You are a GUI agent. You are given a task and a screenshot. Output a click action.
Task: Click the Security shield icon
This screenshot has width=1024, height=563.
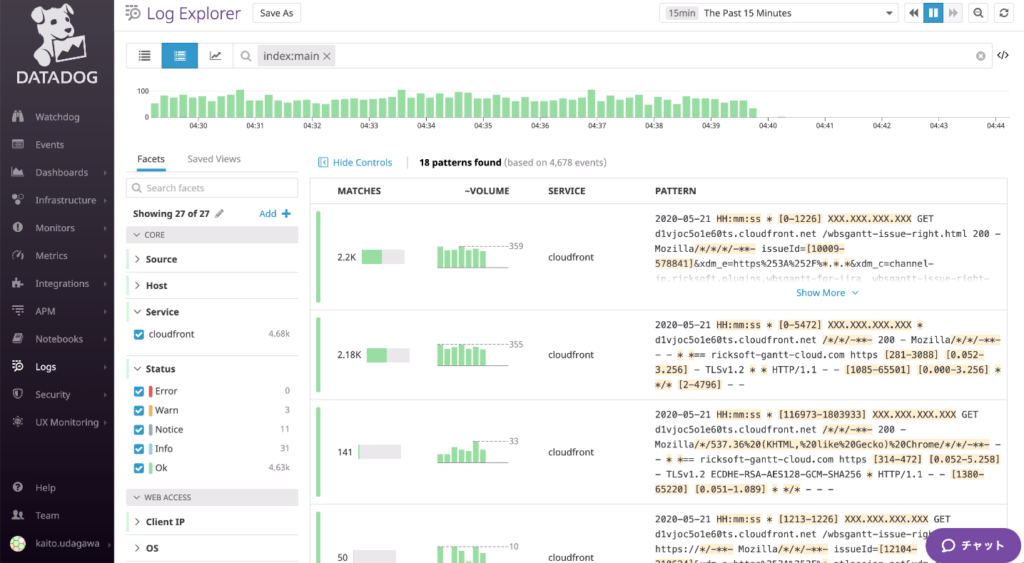[x=18, y=394]
